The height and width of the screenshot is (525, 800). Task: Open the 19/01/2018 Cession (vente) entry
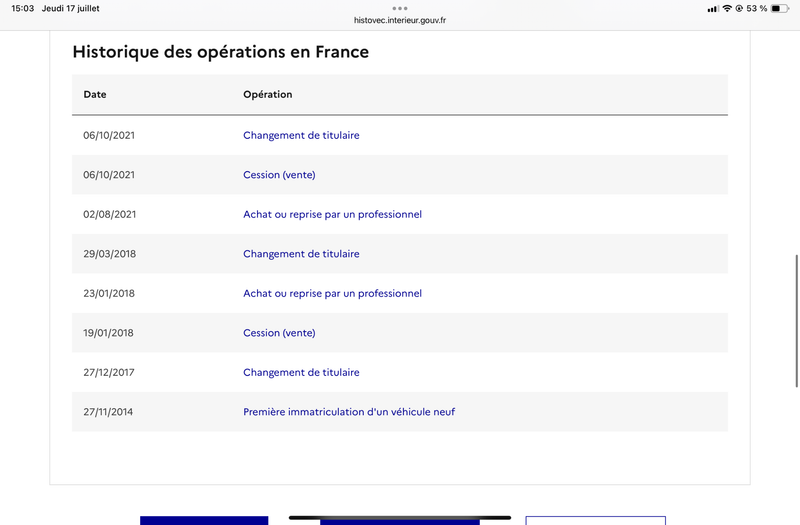(279, 333)
